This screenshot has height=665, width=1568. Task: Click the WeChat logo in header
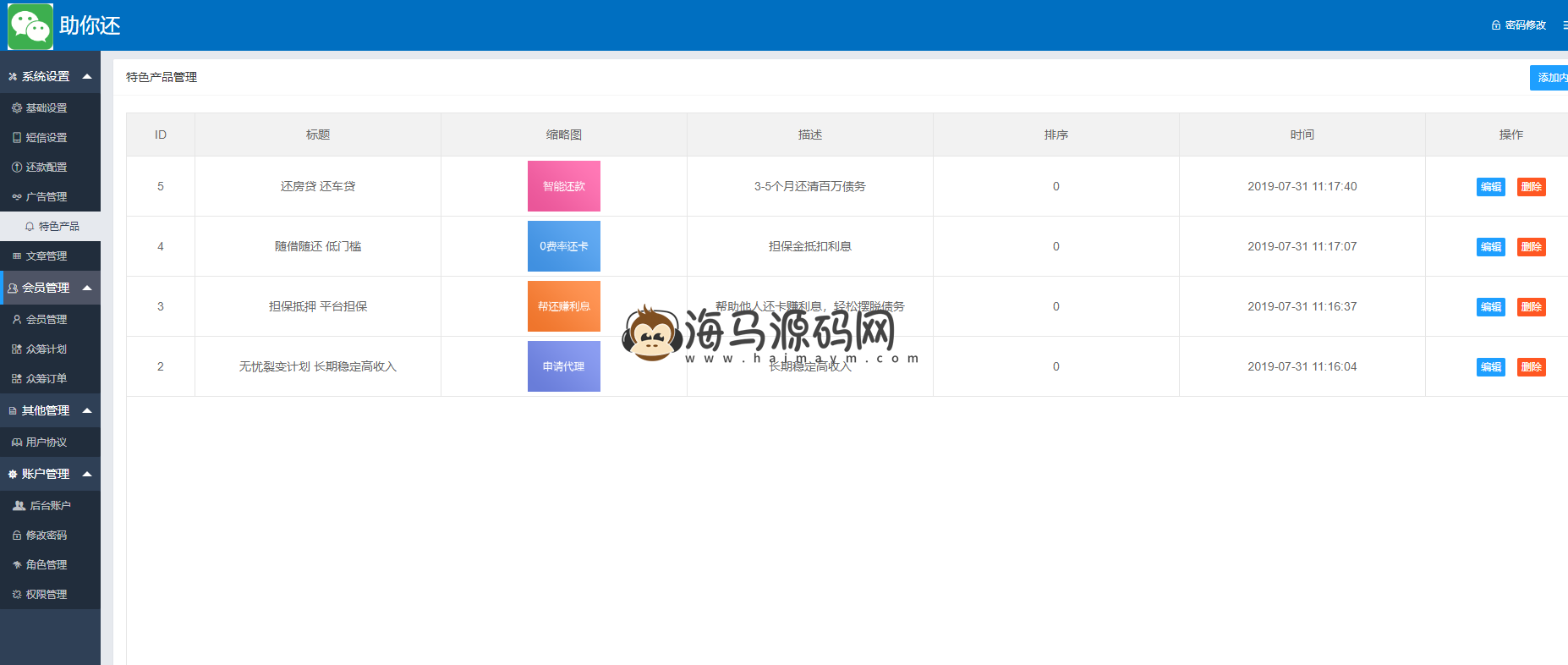(30, 25)
